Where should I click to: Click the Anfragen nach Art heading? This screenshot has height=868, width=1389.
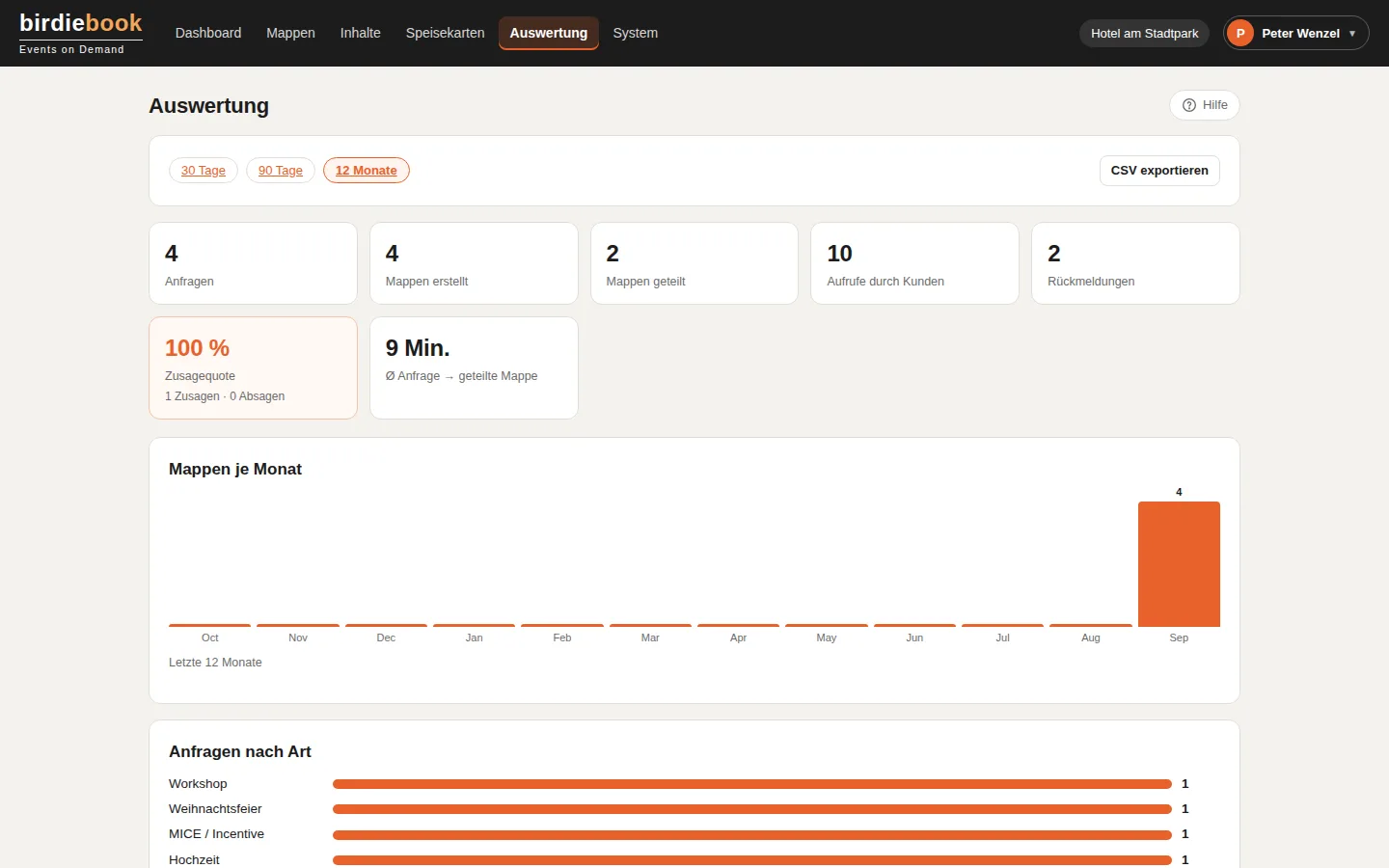click(x=240, y=751)
